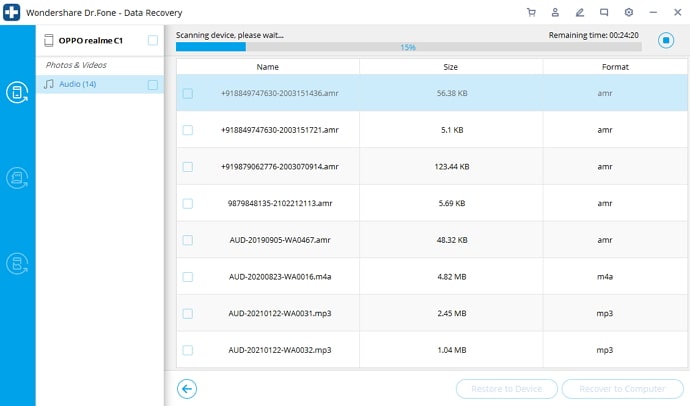
Task: Go back with the arrow button
Action: coord(187,389)
